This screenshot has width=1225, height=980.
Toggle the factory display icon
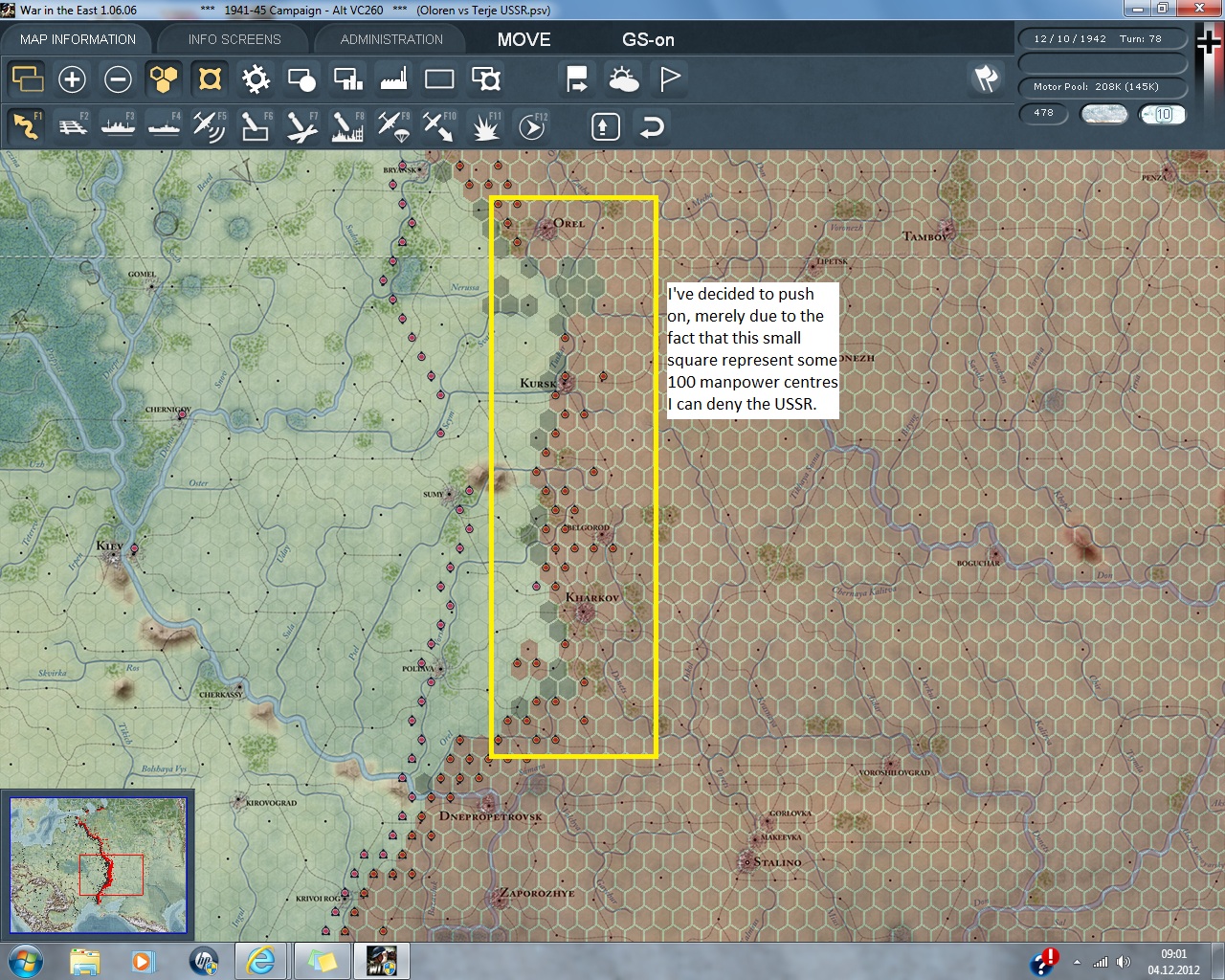pos(393,78)
